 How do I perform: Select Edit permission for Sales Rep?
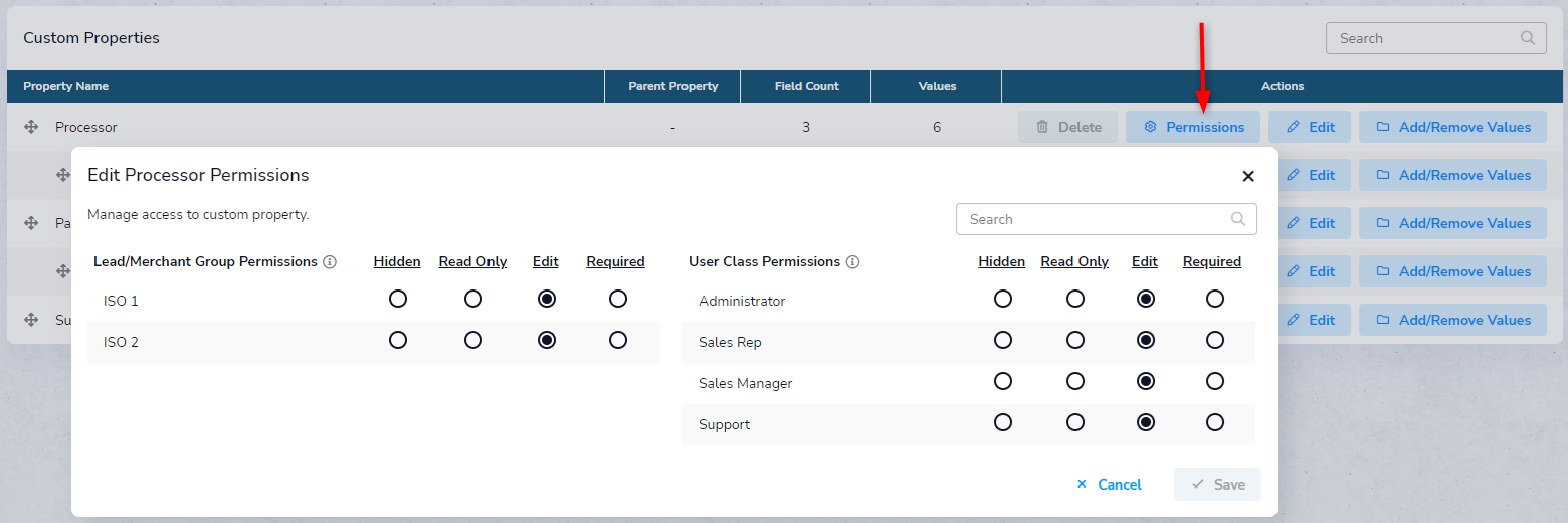click(x=1146, y=340)
